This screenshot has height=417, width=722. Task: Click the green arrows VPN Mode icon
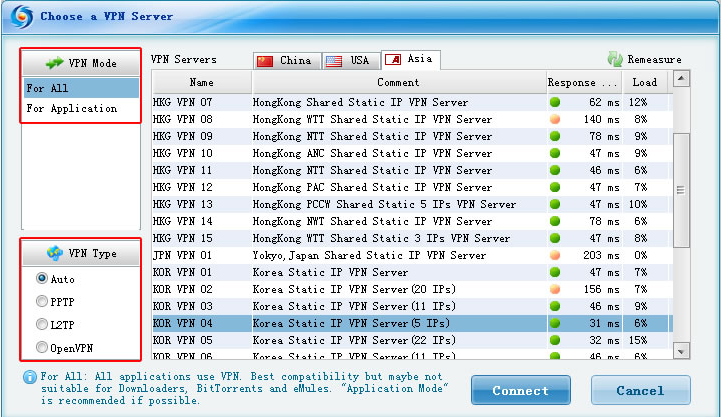[x=54, y=63]
